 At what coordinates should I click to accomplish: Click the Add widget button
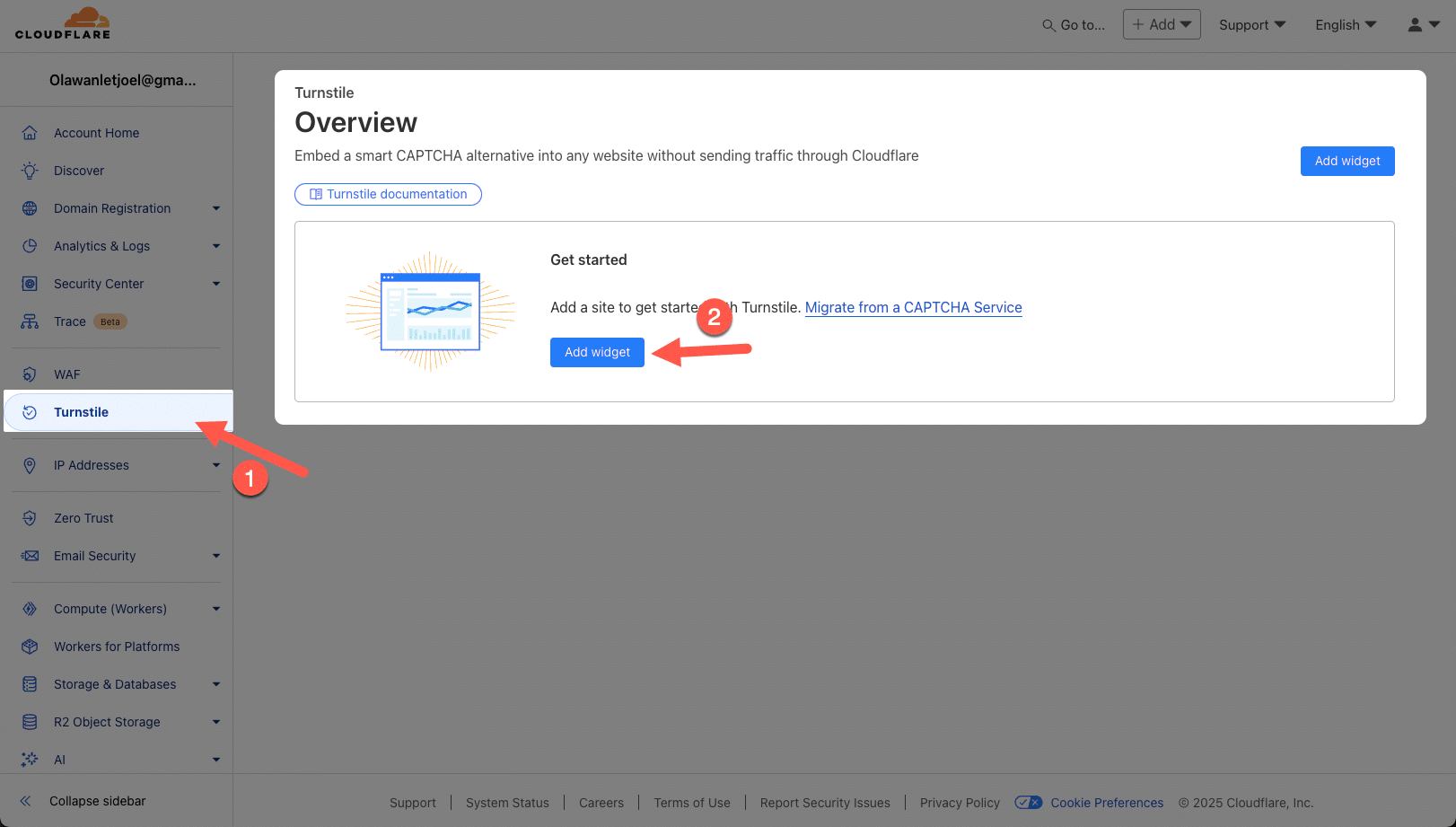597,352
